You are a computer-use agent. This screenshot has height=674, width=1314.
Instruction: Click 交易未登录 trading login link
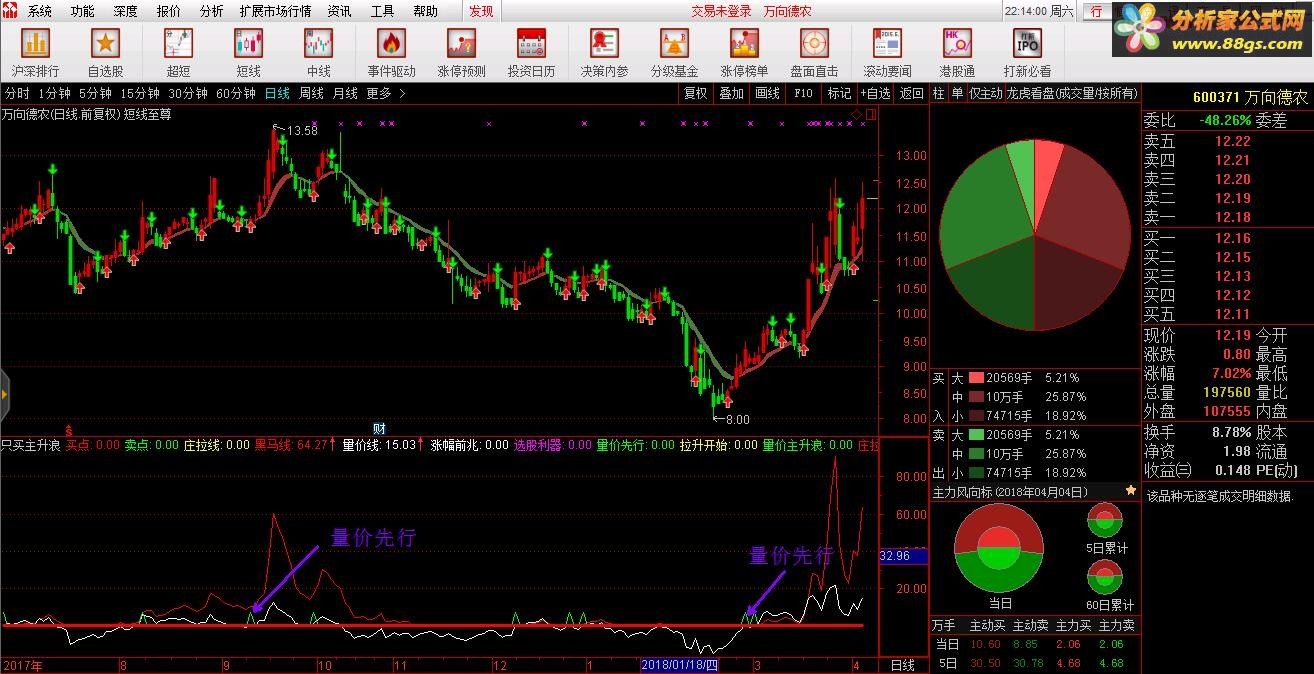tap(721, 11)
